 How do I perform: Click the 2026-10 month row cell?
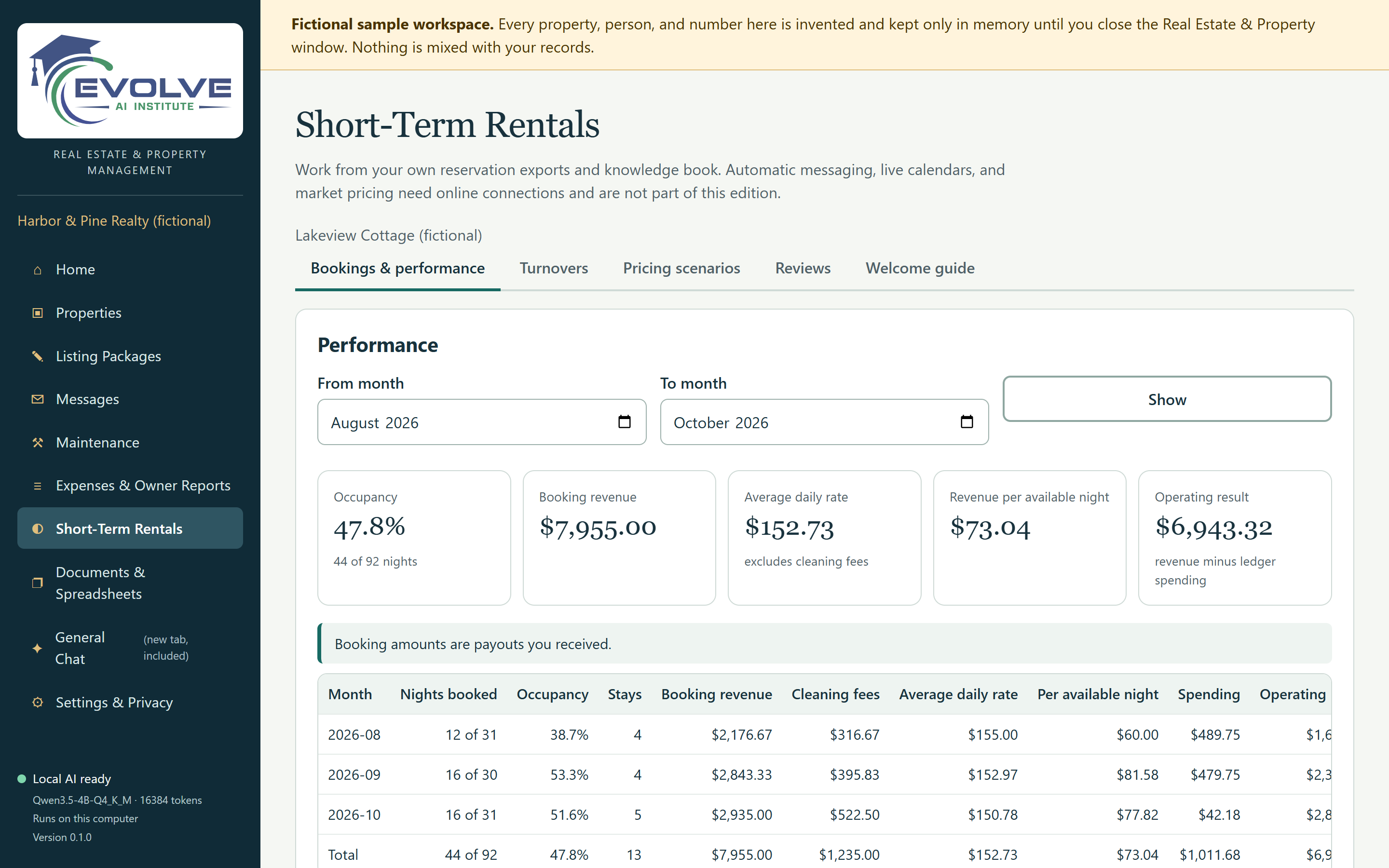click(x=354, y=815)
